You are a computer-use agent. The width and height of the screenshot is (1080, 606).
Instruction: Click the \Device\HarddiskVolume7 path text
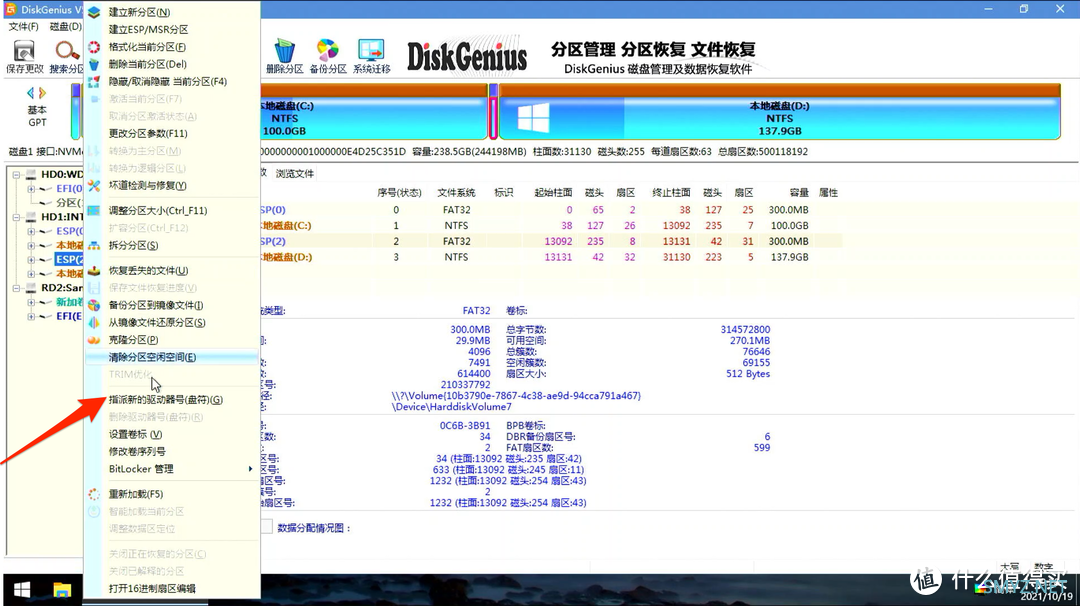point(452,407)
